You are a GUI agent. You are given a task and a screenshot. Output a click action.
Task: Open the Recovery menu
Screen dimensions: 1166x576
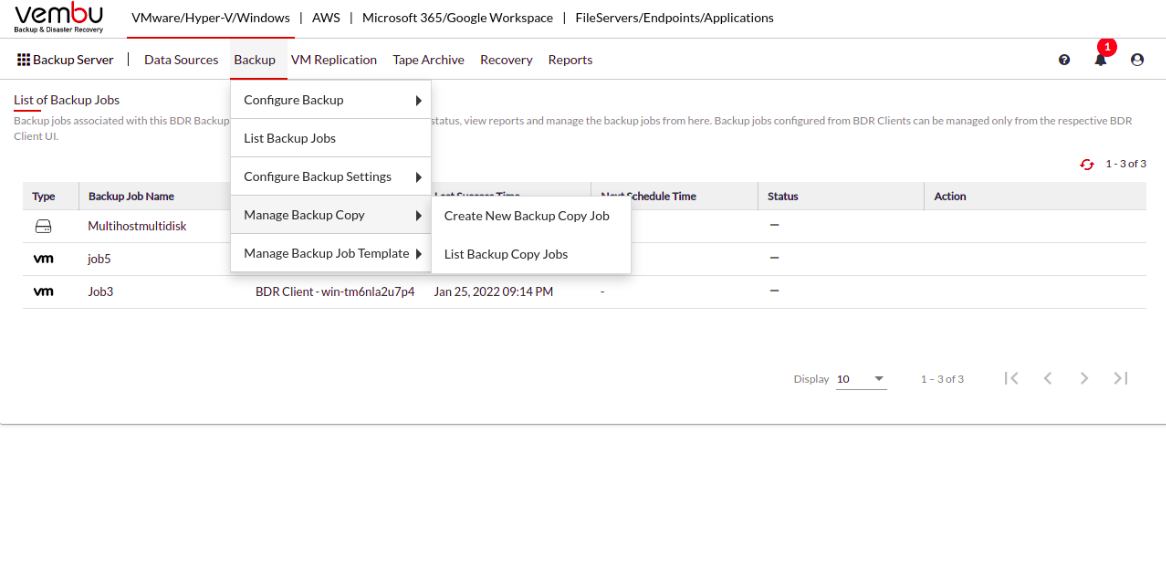[x=506, y=59]
